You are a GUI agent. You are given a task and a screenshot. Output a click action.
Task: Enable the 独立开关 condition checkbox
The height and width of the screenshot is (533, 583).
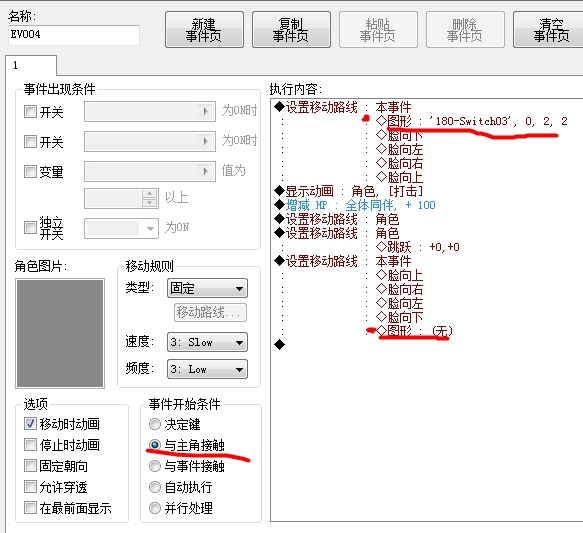(30, 227)
